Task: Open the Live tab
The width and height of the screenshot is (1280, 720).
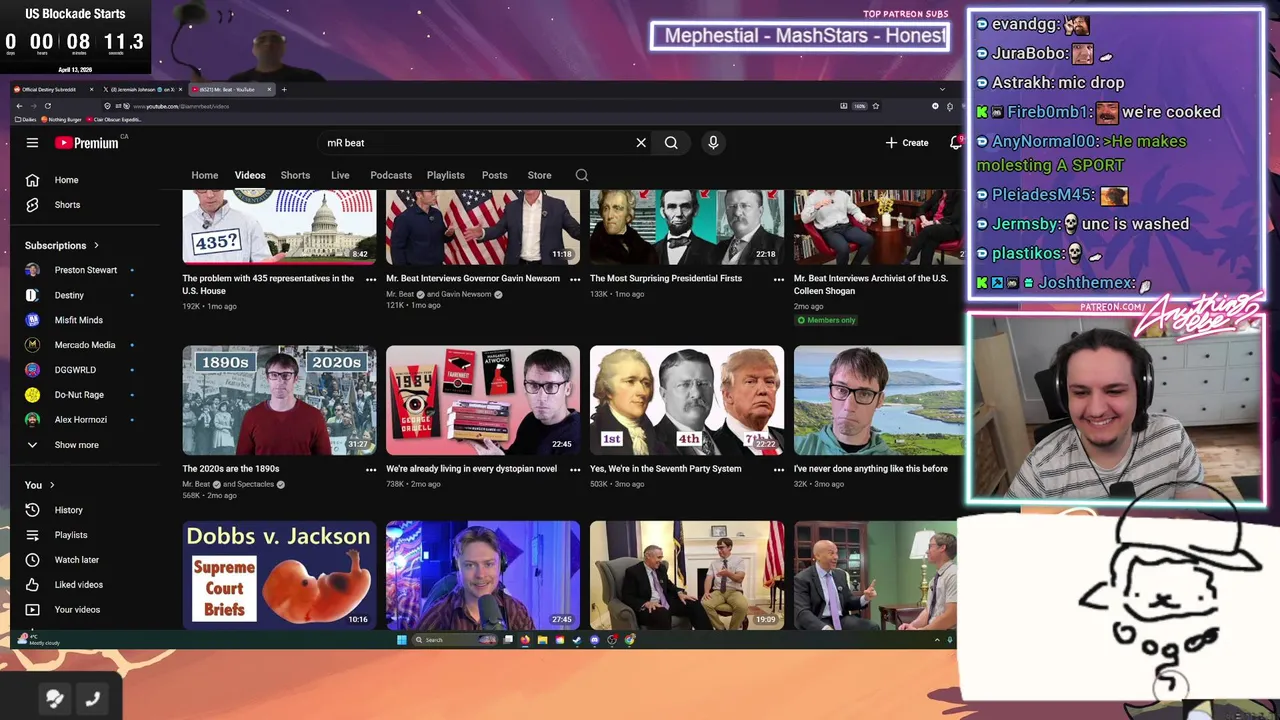Action: pyautogui.click(x=340, y=175)
